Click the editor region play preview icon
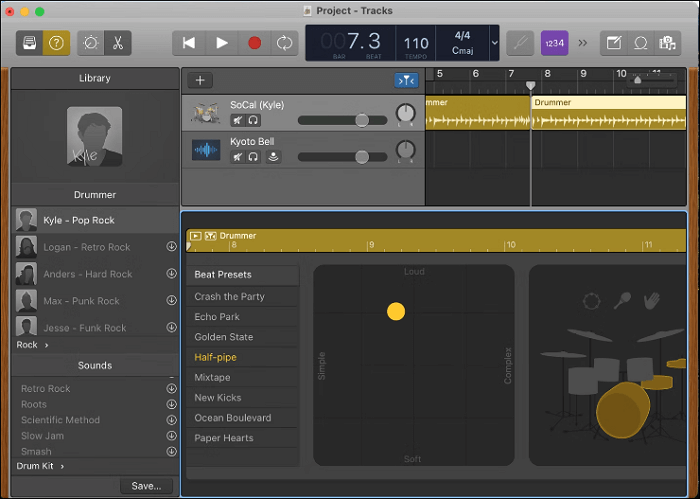The width and height of the screenshot is (700, 499). click(x=196, y=236)
